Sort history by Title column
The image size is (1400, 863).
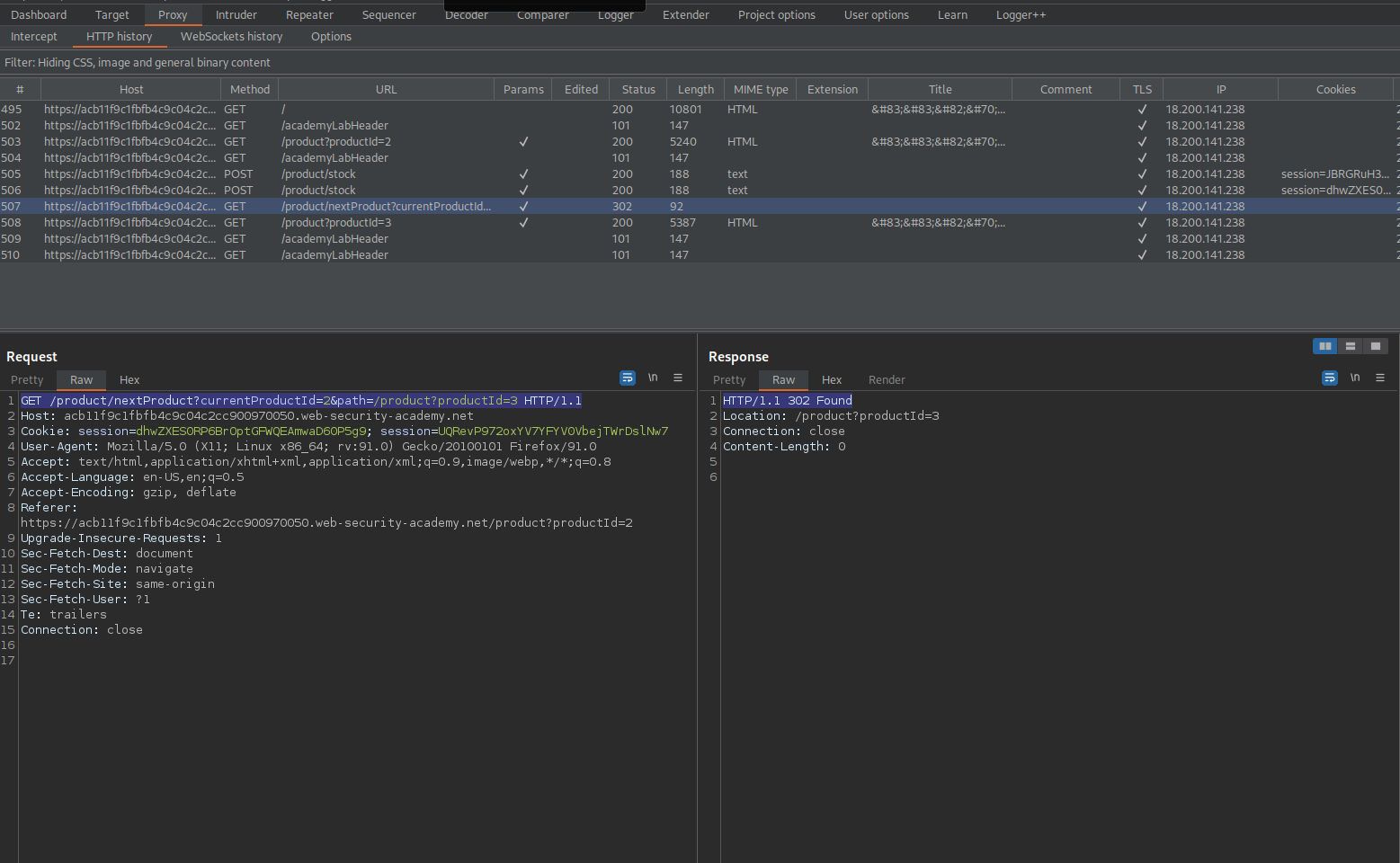[x=941, y=90]
